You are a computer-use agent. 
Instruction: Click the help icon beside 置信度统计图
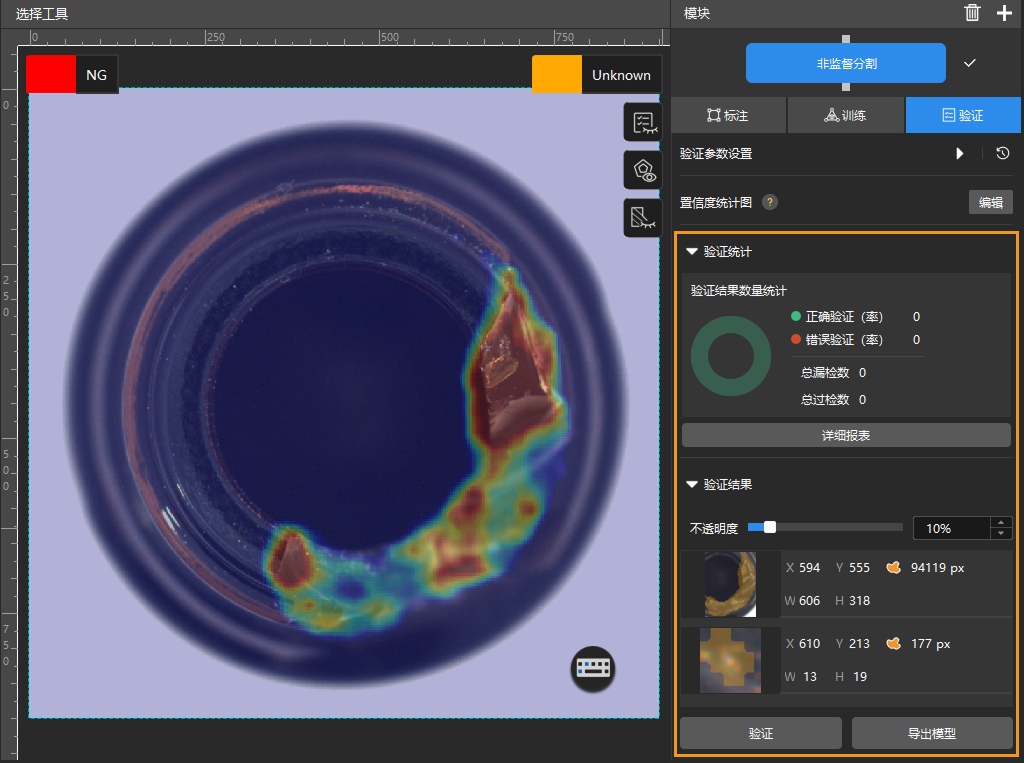point(770,202)
